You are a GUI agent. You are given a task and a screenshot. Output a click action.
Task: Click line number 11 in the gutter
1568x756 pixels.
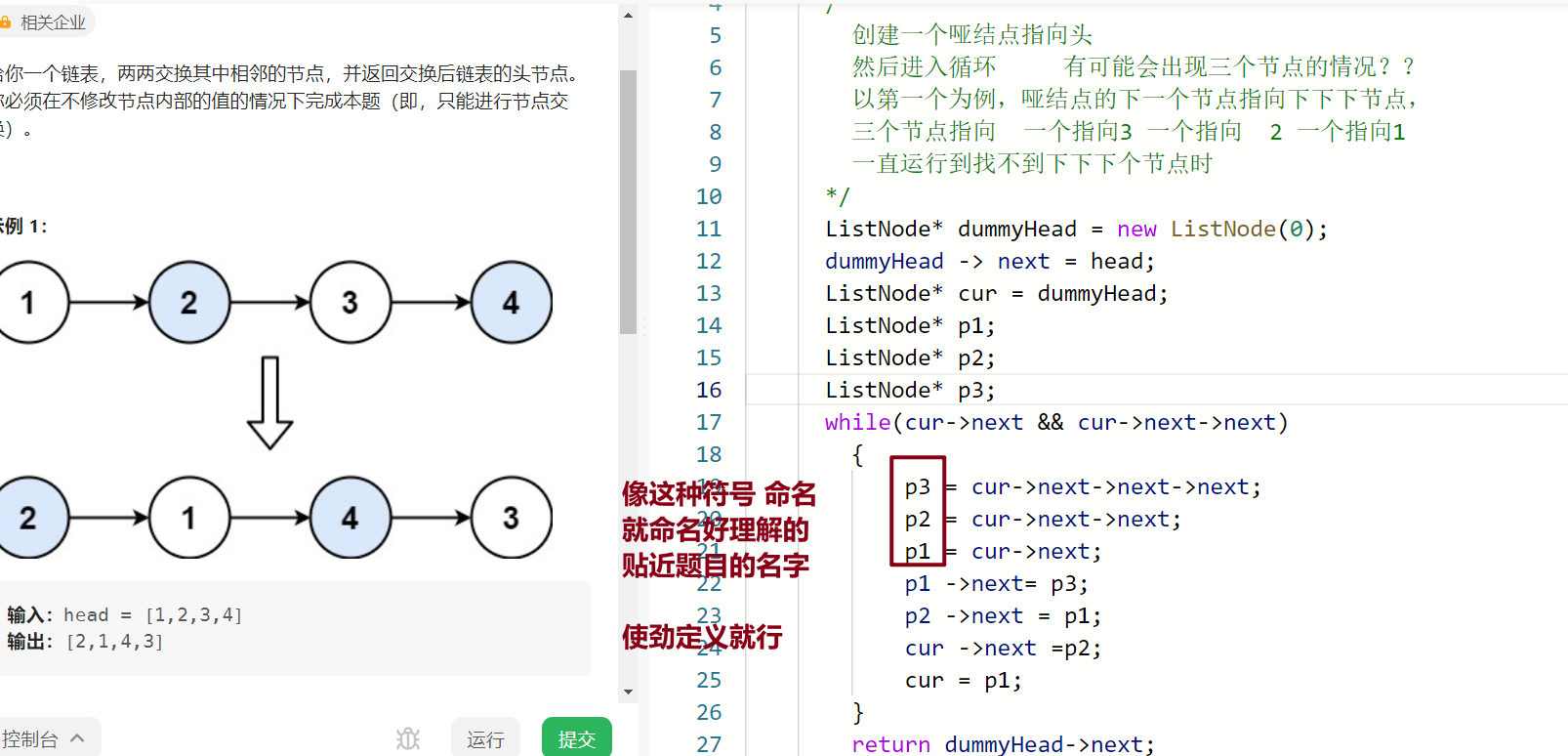709,229
